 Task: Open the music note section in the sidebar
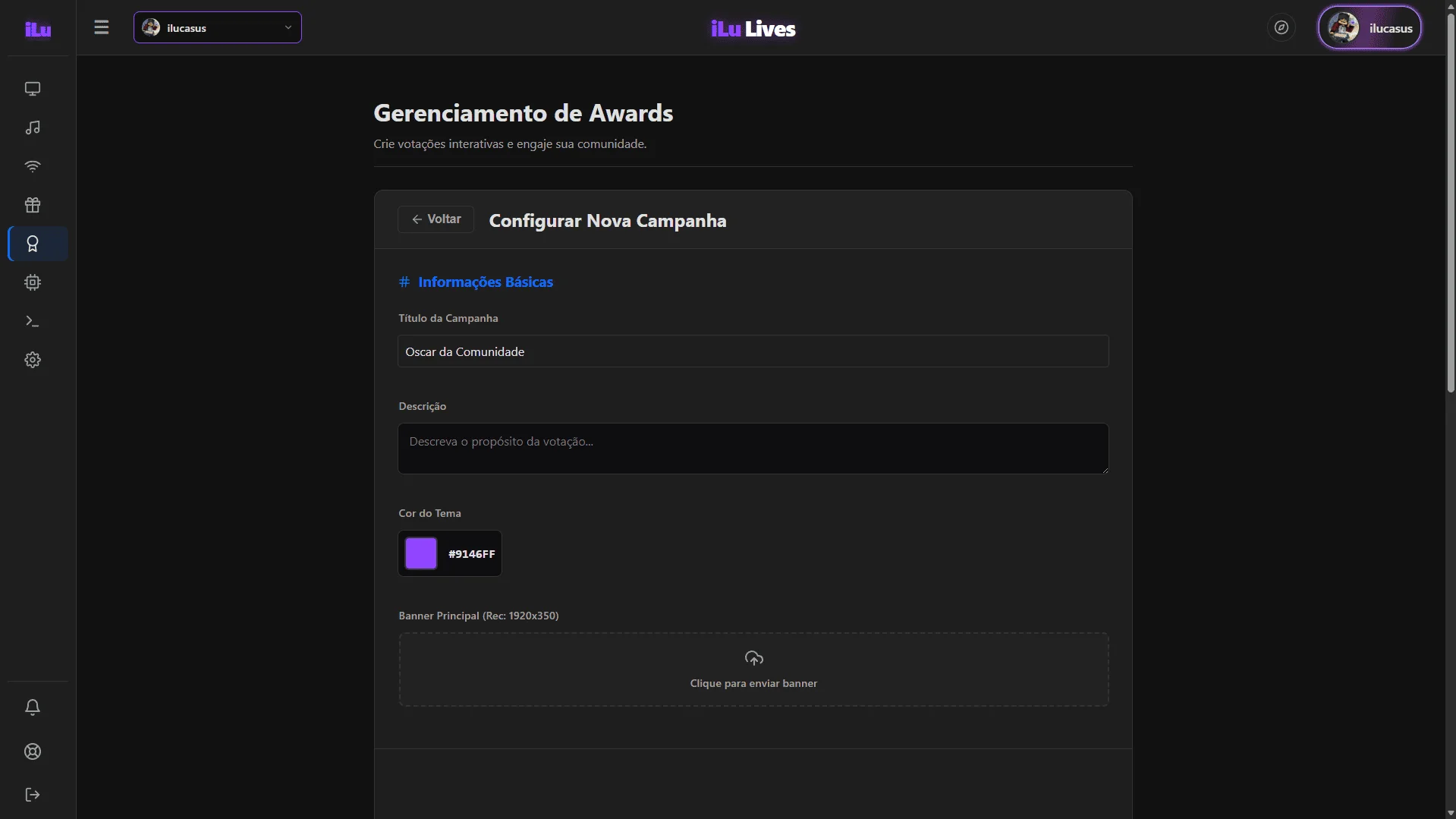click(33, 128)
